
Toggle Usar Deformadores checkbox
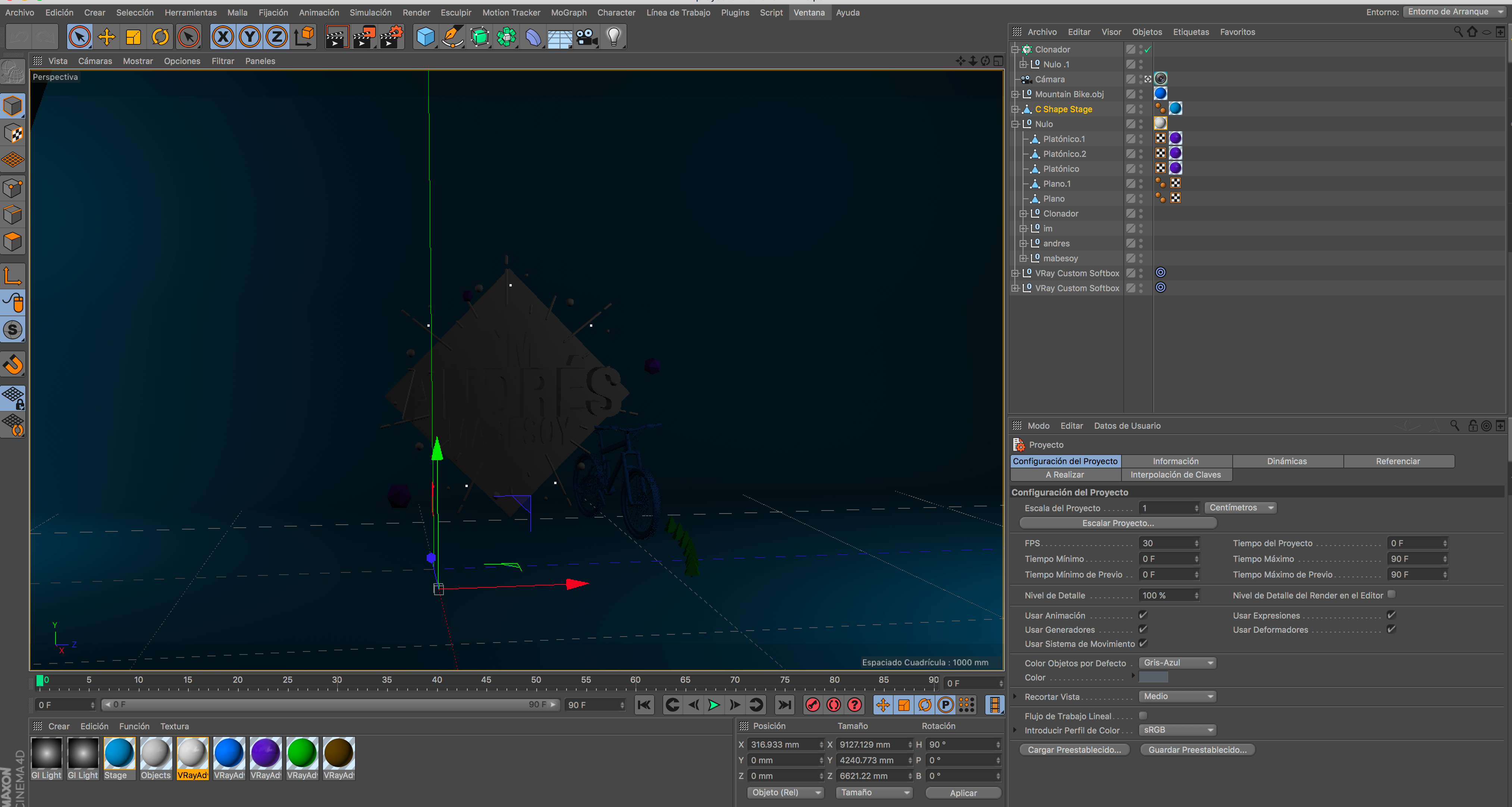(1391, 629)
